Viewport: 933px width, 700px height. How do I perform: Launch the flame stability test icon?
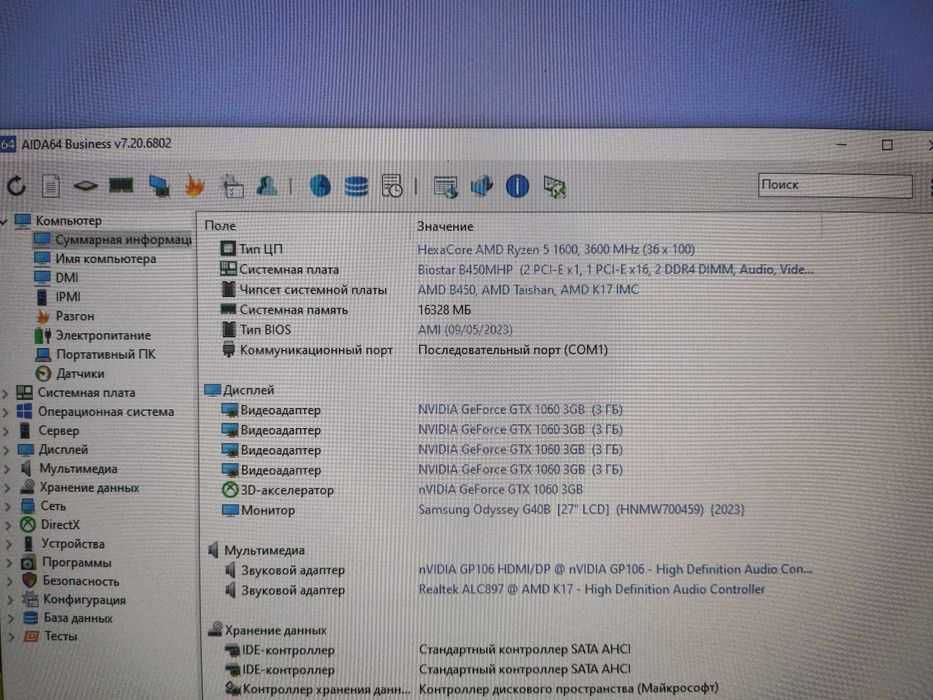pyautogui.click(x=194, y=186)
